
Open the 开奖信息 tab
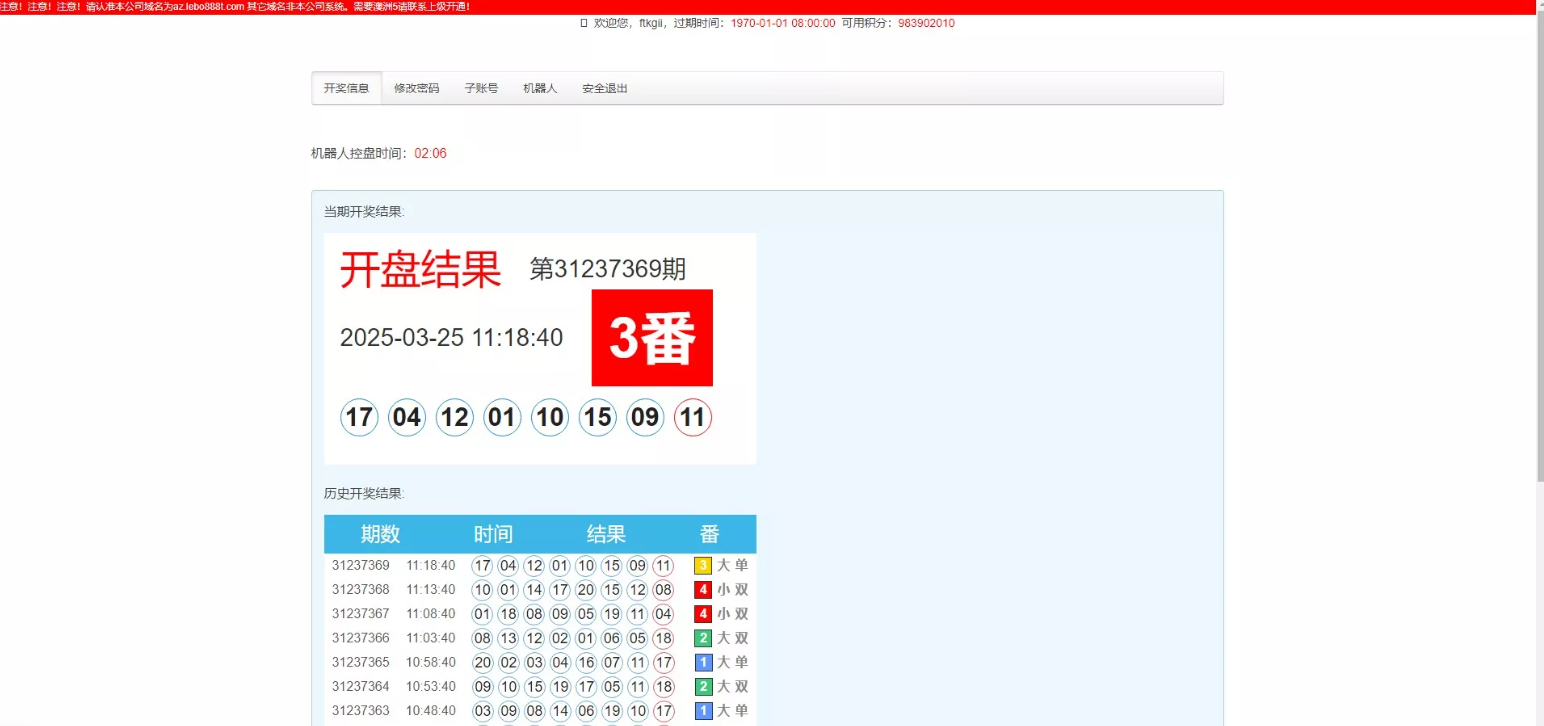pos(346,88)
